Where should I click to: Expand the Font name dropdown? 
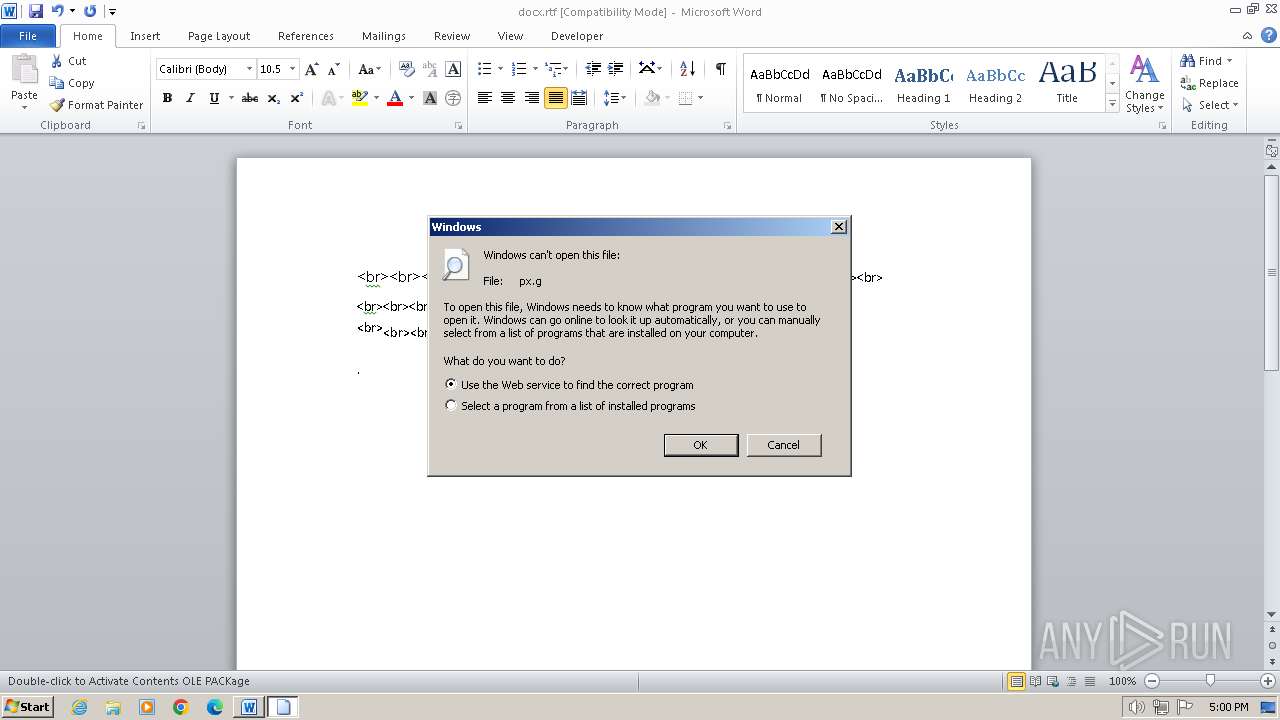click(249, 69)
